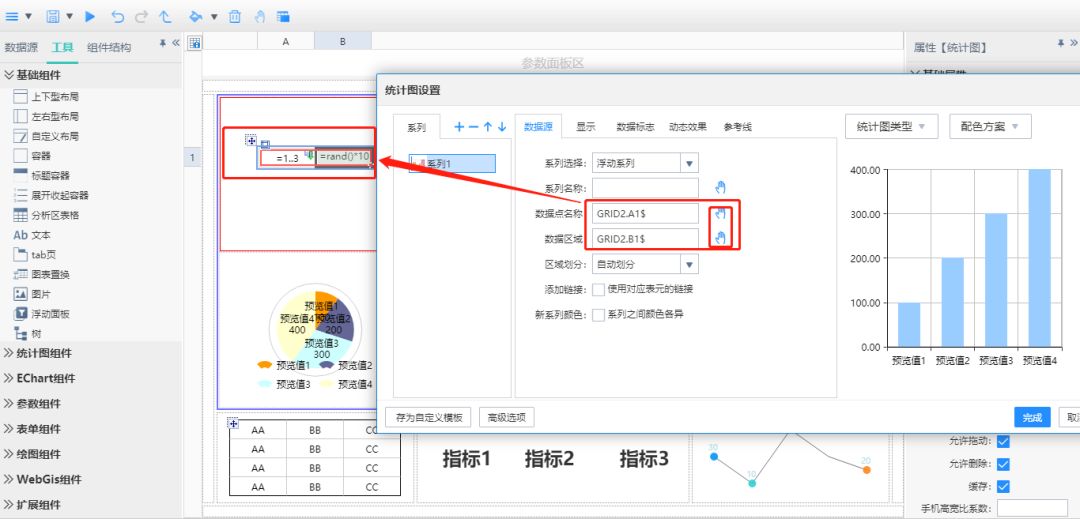Click the trash delete icon in toolbar
This screenshot has height=519, width=1080.
tap(235, 16)
